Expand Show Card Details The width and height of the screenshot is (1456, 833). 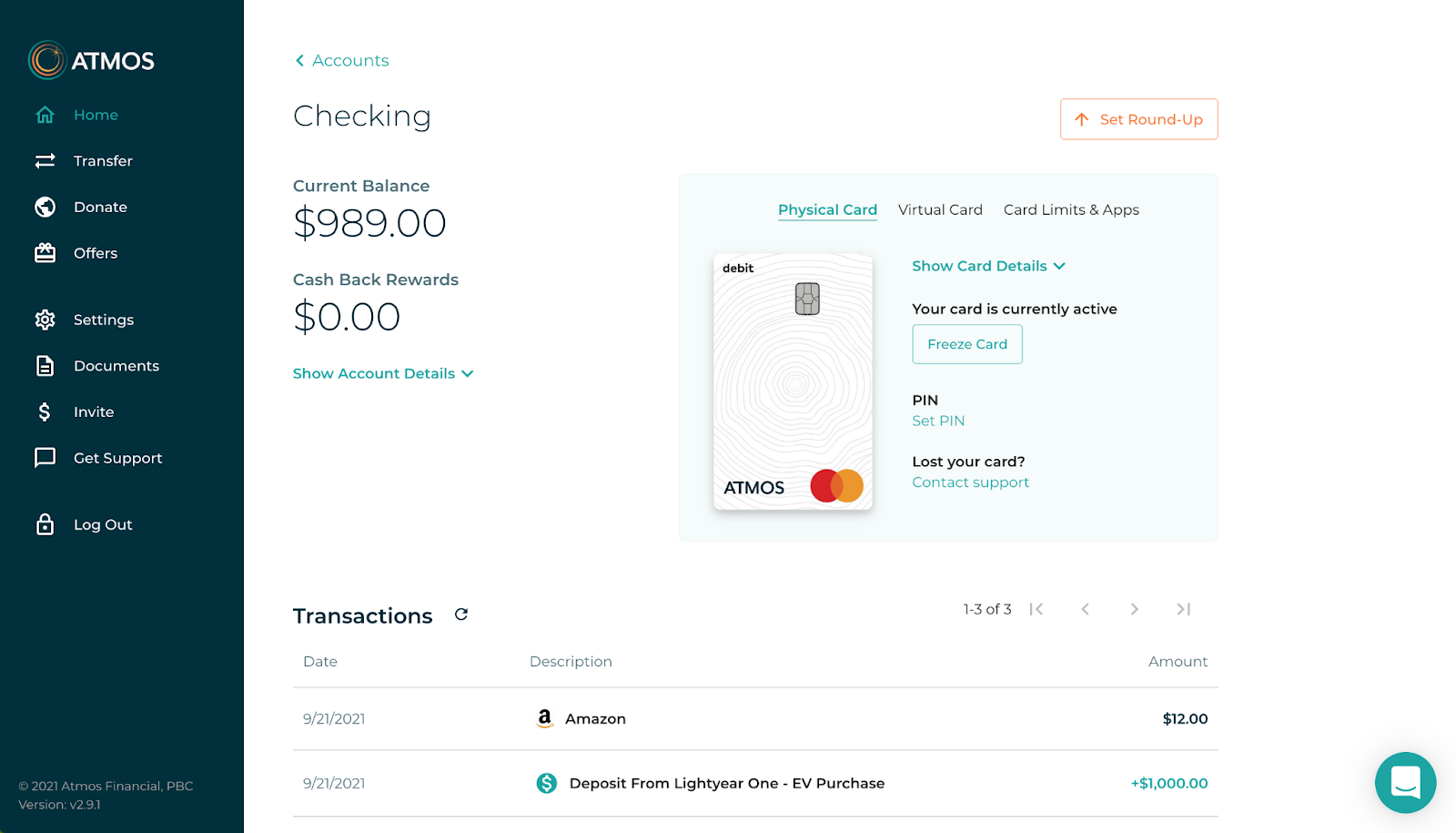[x=988, y=266]
